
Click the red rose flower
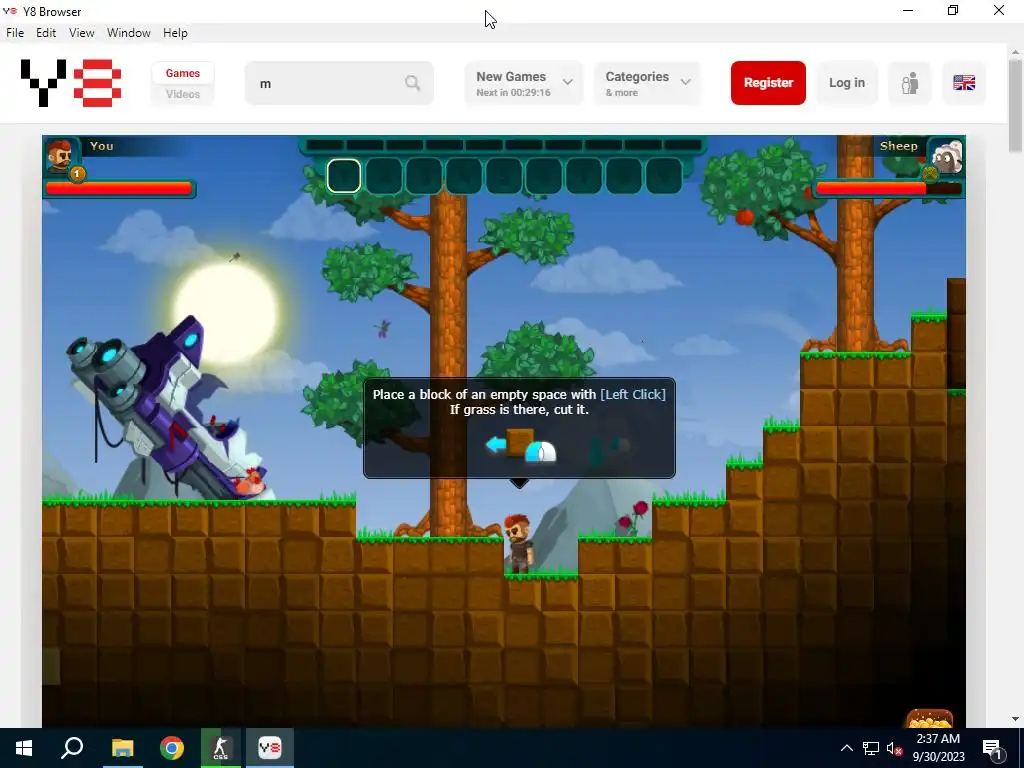point(640,508)
